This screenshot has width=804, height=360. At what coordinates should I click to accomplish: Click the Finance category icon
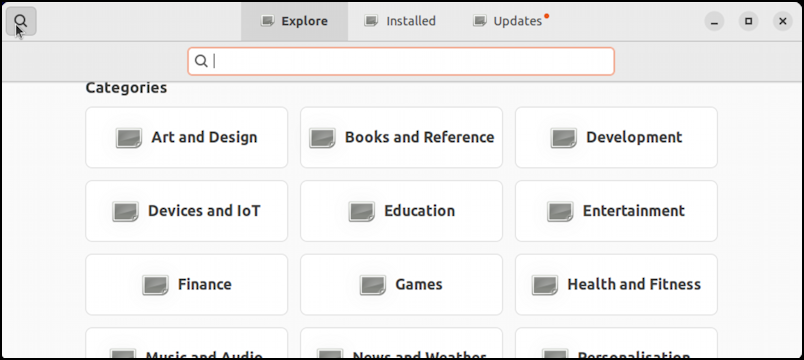click(x=155, y=285)
